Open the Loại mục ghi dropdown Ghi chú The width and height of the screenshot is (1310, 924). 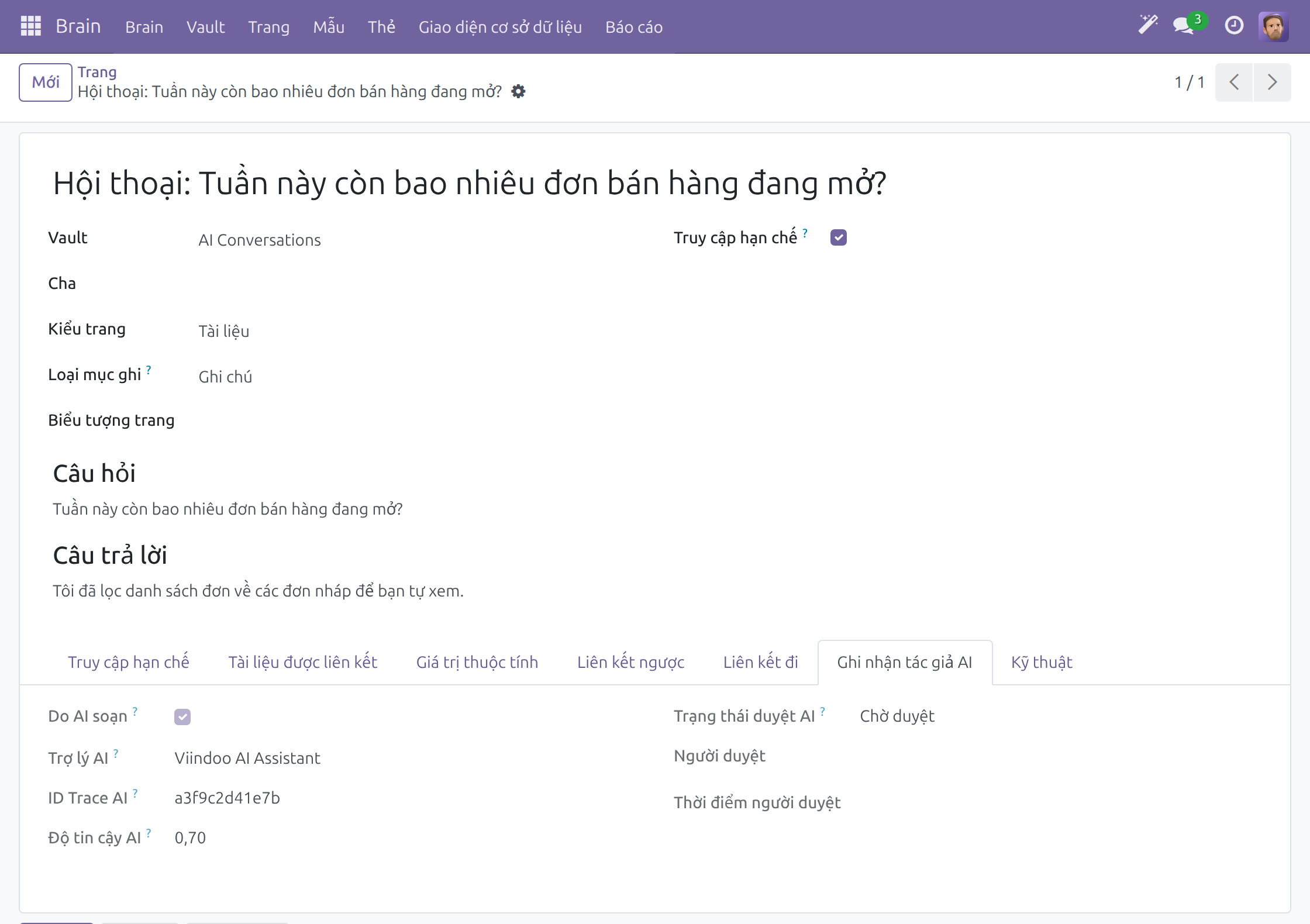(225, 377)
